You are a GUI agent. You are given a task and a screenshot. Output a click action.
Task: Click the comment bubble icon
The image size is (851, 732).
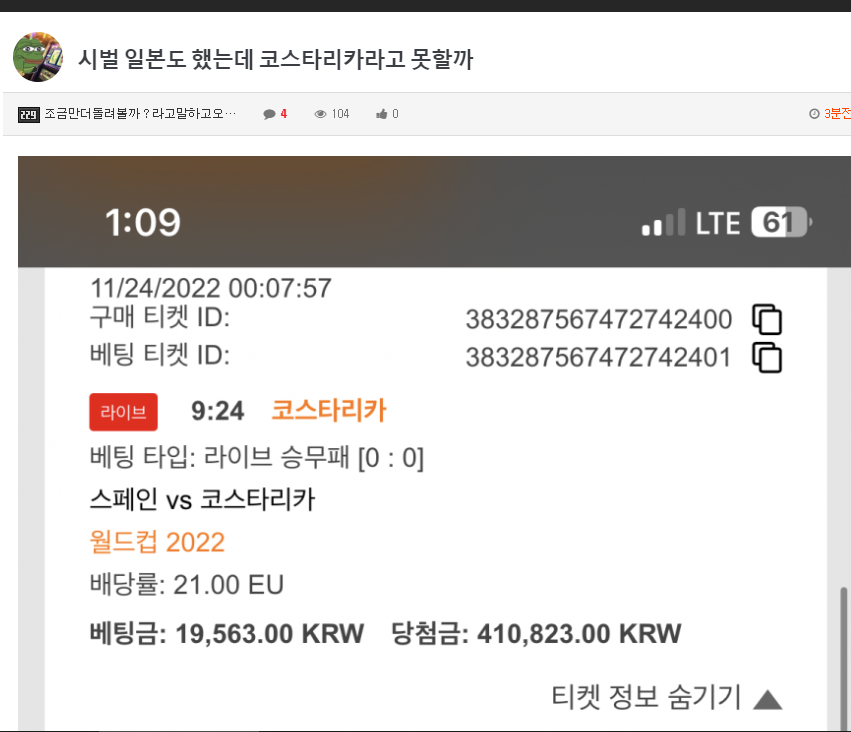269,114
